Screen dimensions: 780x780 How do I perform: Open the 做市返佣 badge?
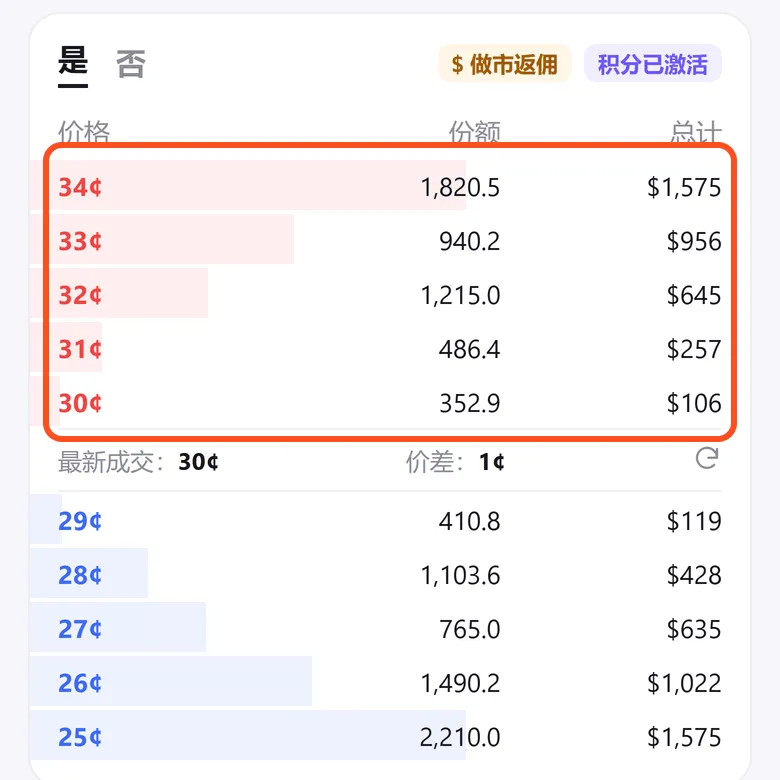point(504,64)
